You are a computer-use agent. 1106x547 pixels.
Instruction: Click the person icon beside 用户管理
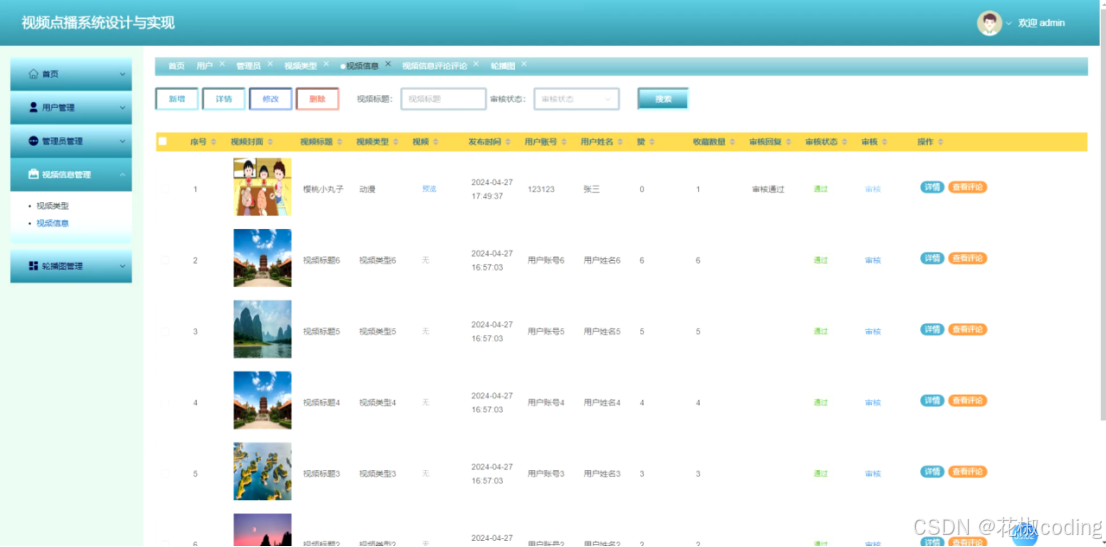point(33,107)
